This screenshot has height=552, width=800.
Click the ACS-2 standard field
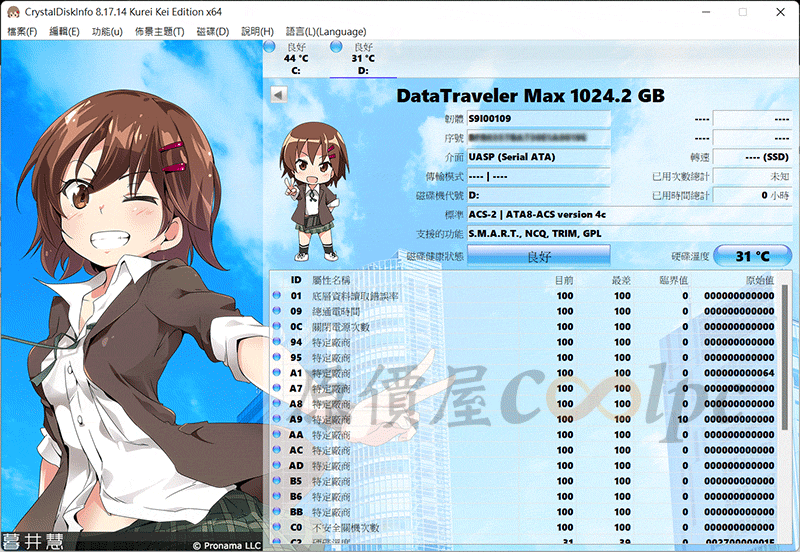coord(630,215)
